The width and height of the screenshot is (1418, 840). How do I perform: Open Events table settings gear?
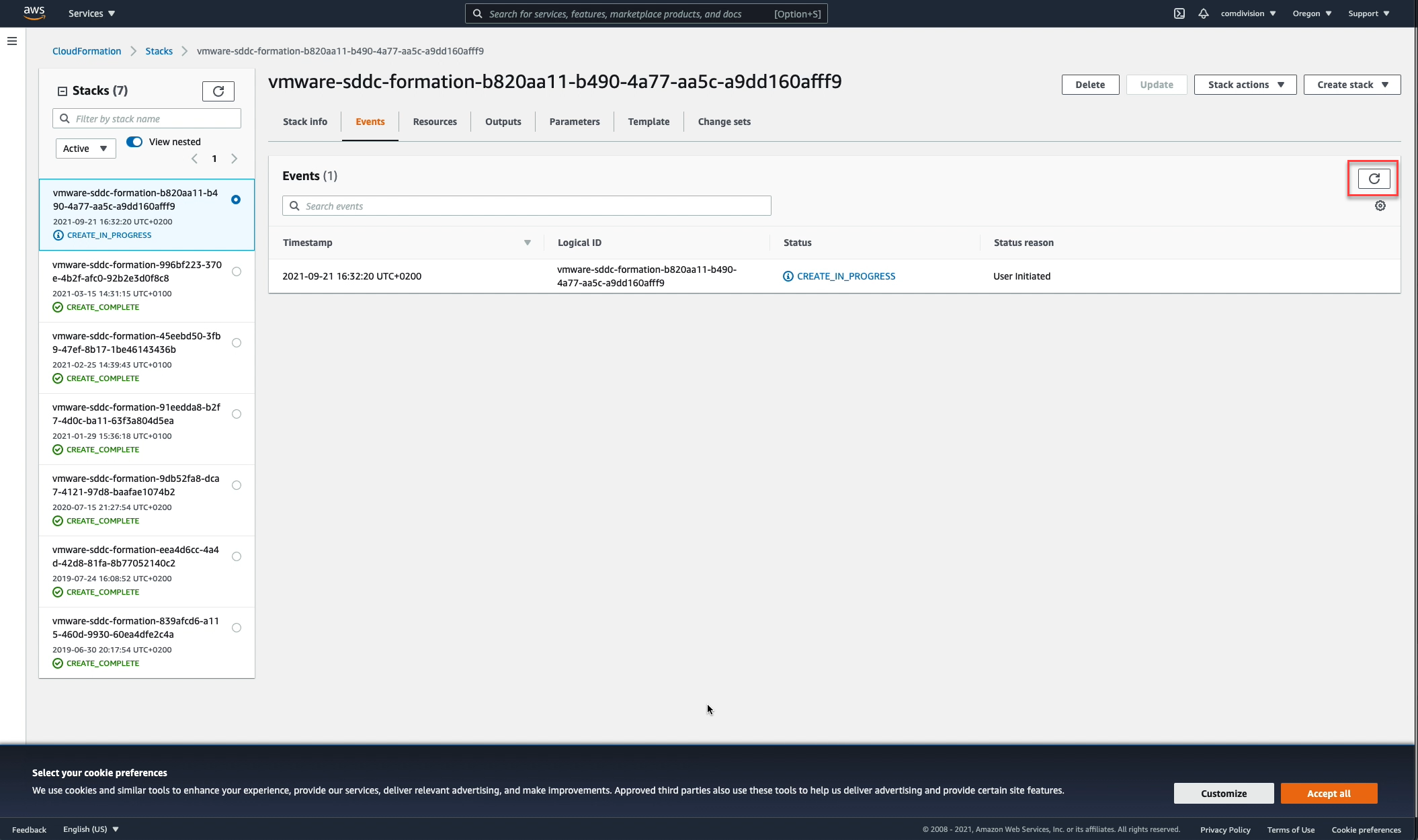coord(1380,206)
